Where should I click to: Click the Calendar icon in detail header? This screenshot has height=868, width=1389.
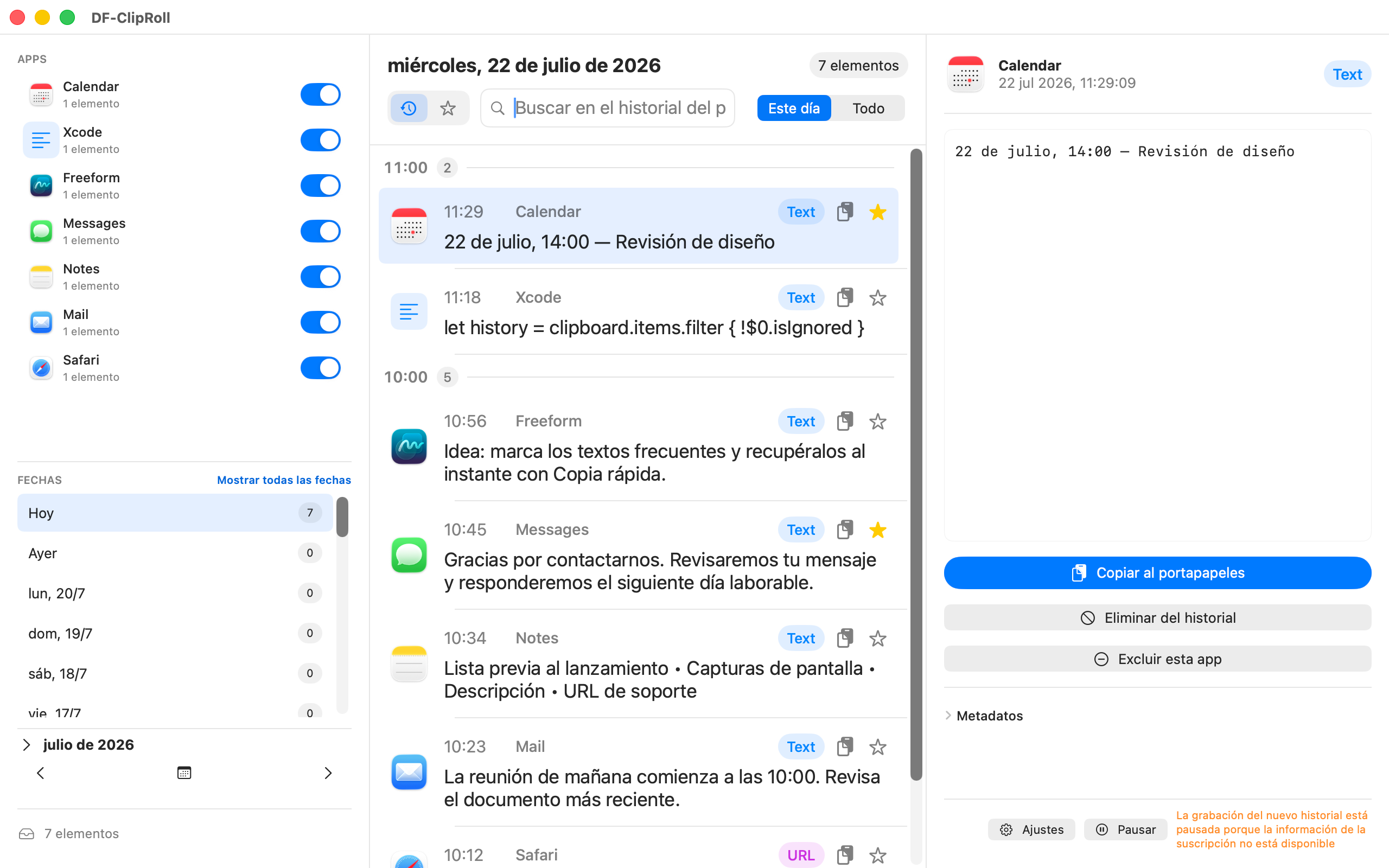pos(966,74)
